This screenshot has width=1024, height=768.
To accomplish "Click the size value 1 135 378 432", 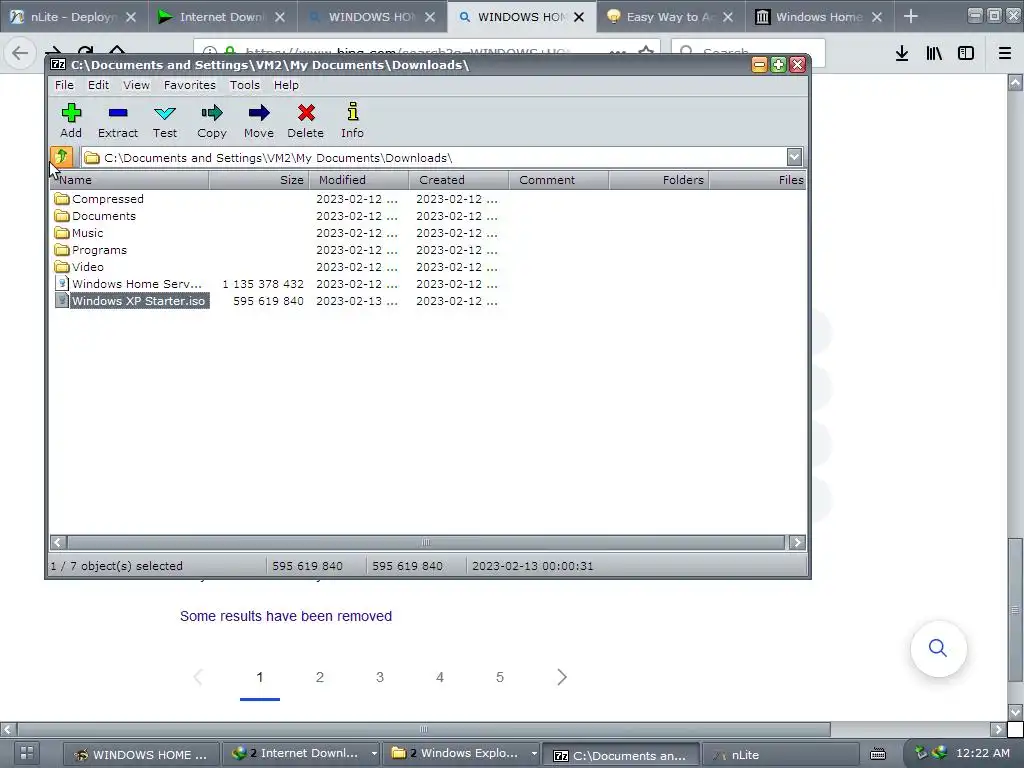I will 263,284.
